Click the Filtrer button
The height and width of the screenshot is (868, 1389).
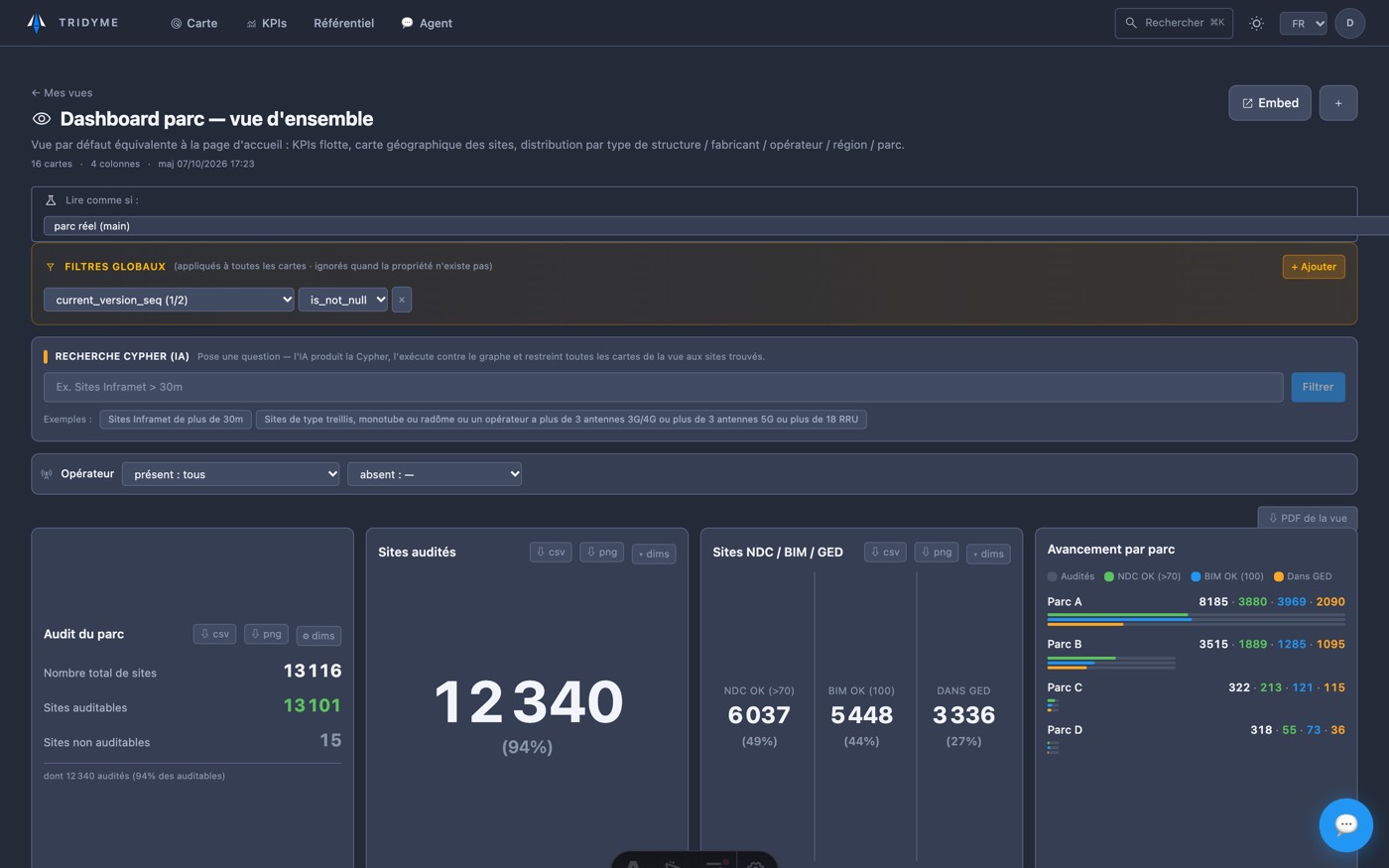click(1318, 387)
